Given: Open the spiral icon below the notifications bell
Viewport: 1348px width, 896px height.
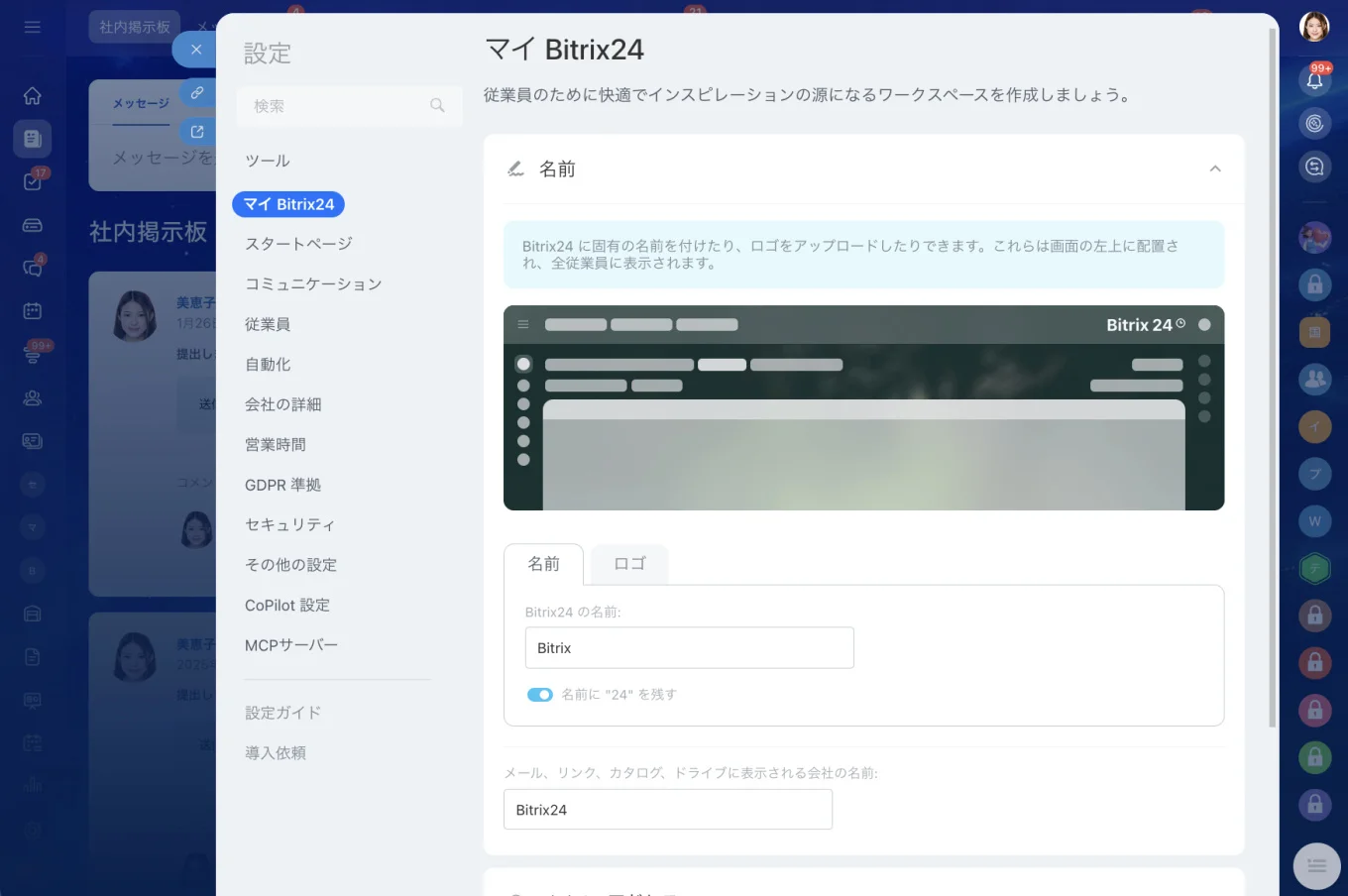Looking at the screenshot, I should 1314,123.
